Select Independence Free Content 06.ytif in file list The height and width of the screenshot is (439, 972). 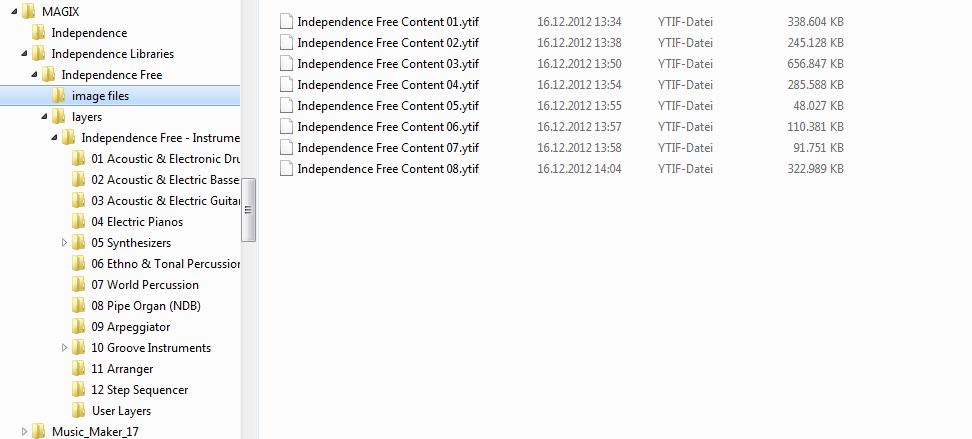point(388,126)
